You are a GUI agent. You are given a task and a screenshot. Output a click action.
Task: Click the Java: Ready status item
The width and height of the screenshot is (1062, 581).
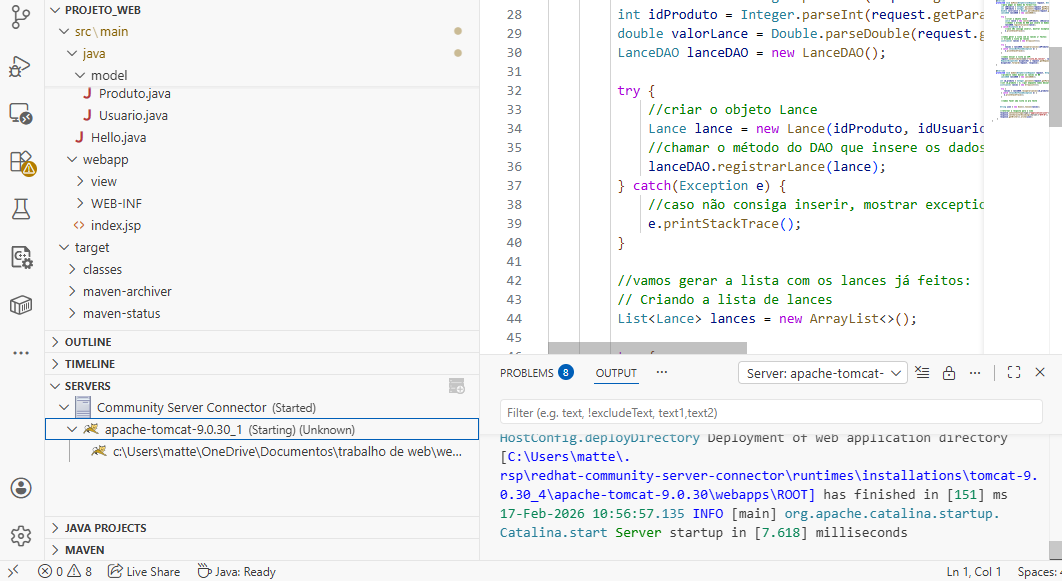coord(236,572)
